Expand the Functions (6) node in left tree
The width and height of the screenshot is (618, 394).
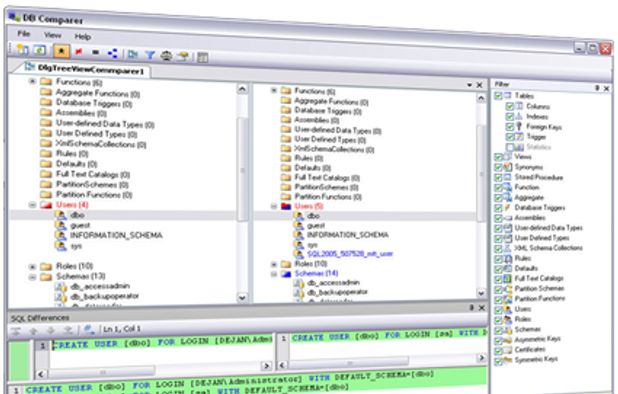[32, 81]
